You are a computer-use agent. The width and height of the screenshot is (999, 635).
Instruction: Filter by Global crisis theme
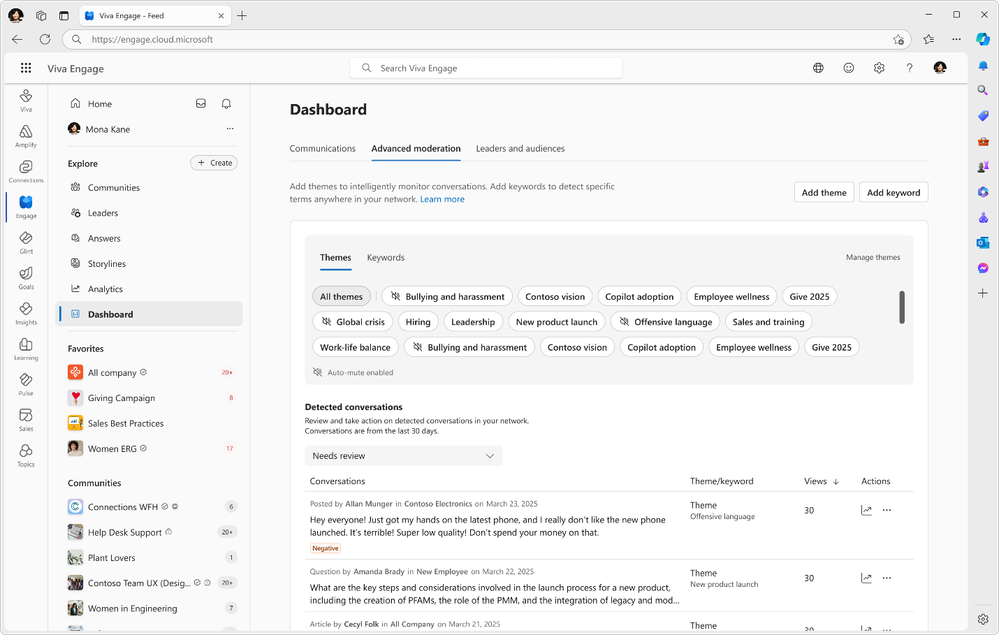click(352, 322)
